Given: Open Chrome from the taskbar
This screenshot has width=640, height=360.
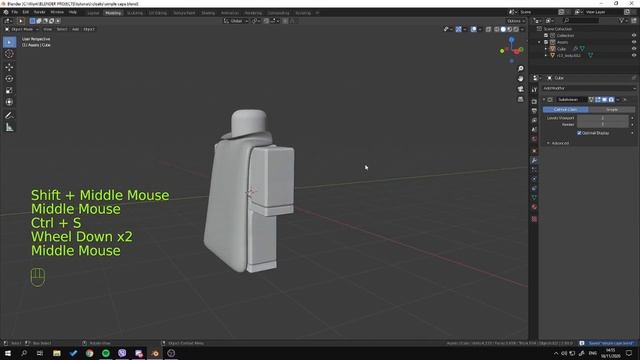Looking at the screenshot, I should pyautogui.click(x=89, y=353).
